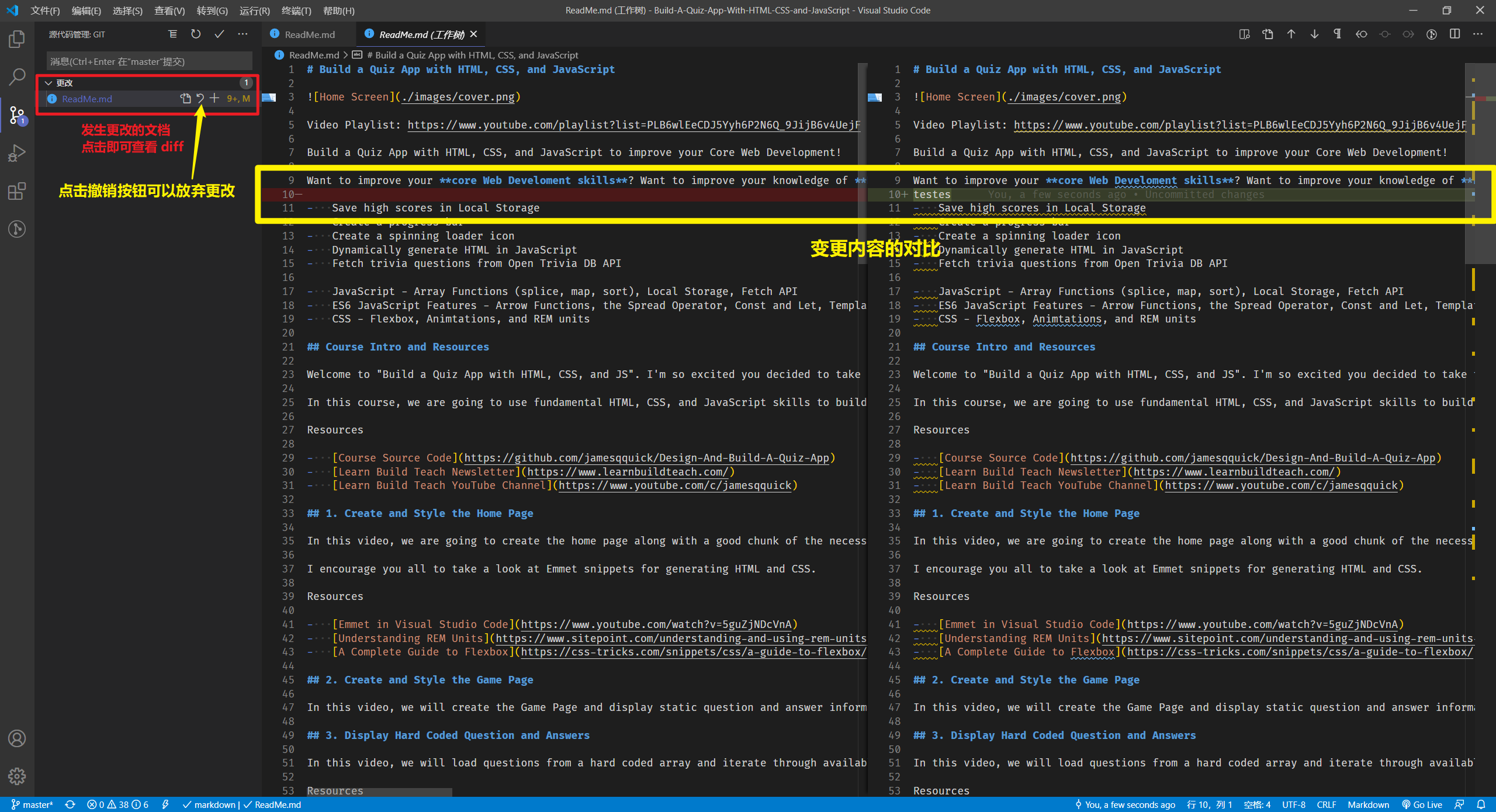Click master* branch in status bar
Viewport: 1496px width, 812px height.
[32, 804]
